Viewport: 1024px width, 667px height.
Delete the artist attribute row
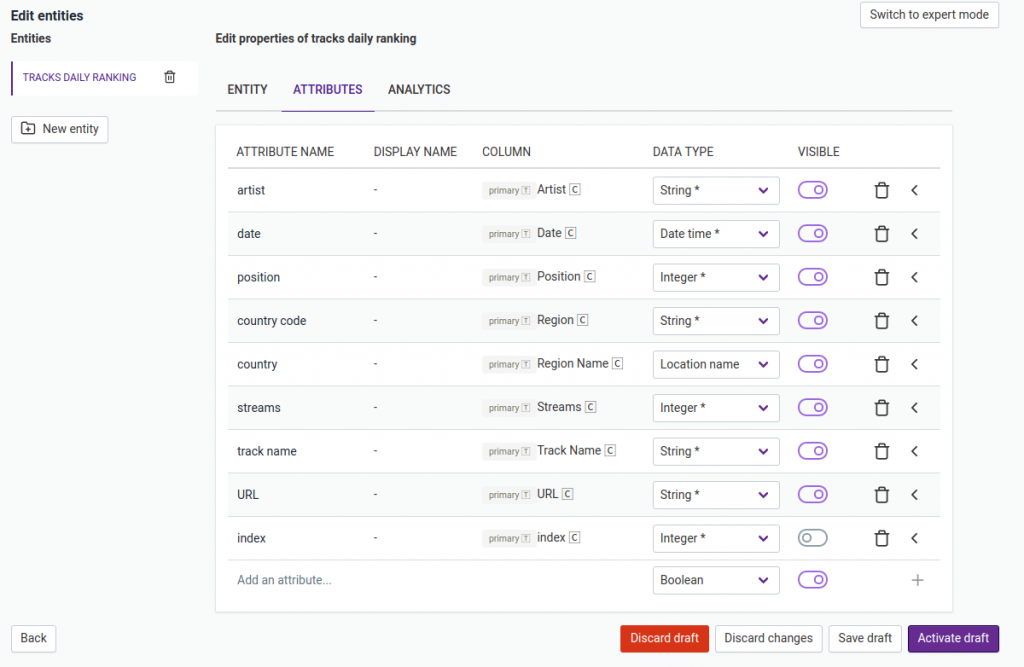coord(881,190)
